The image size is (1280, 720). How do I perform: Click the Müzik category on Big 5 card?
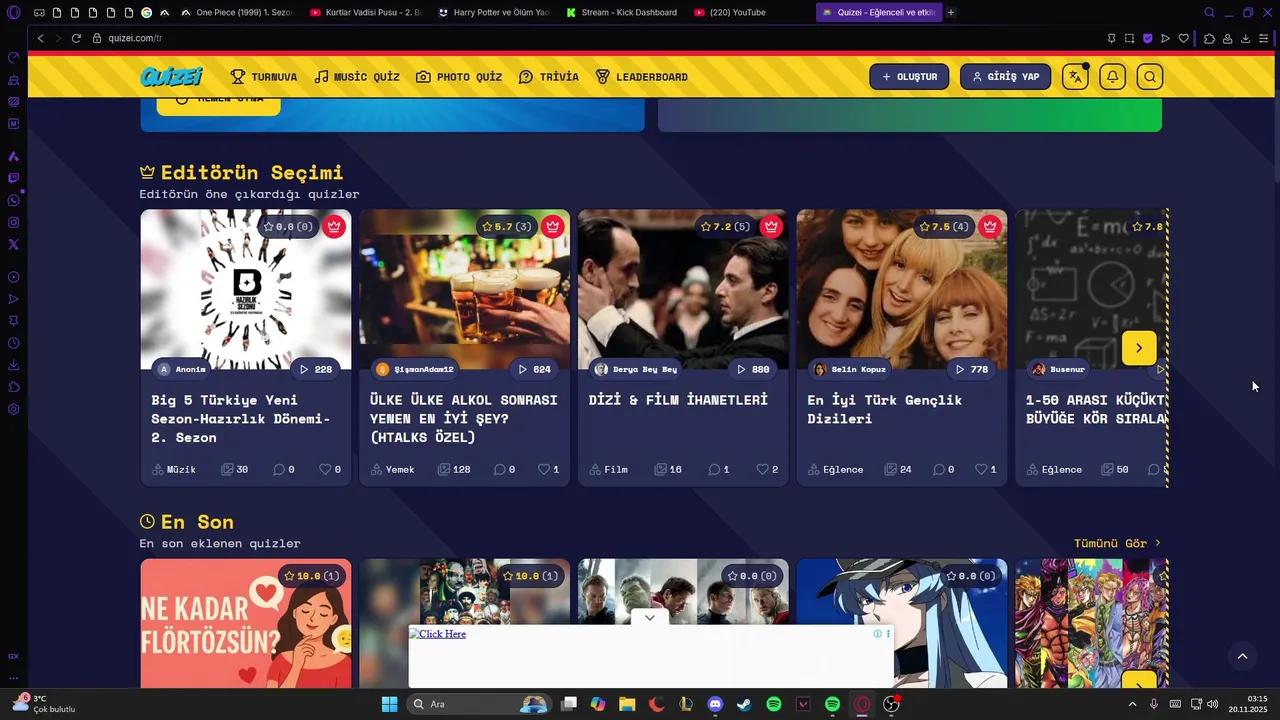173,469
